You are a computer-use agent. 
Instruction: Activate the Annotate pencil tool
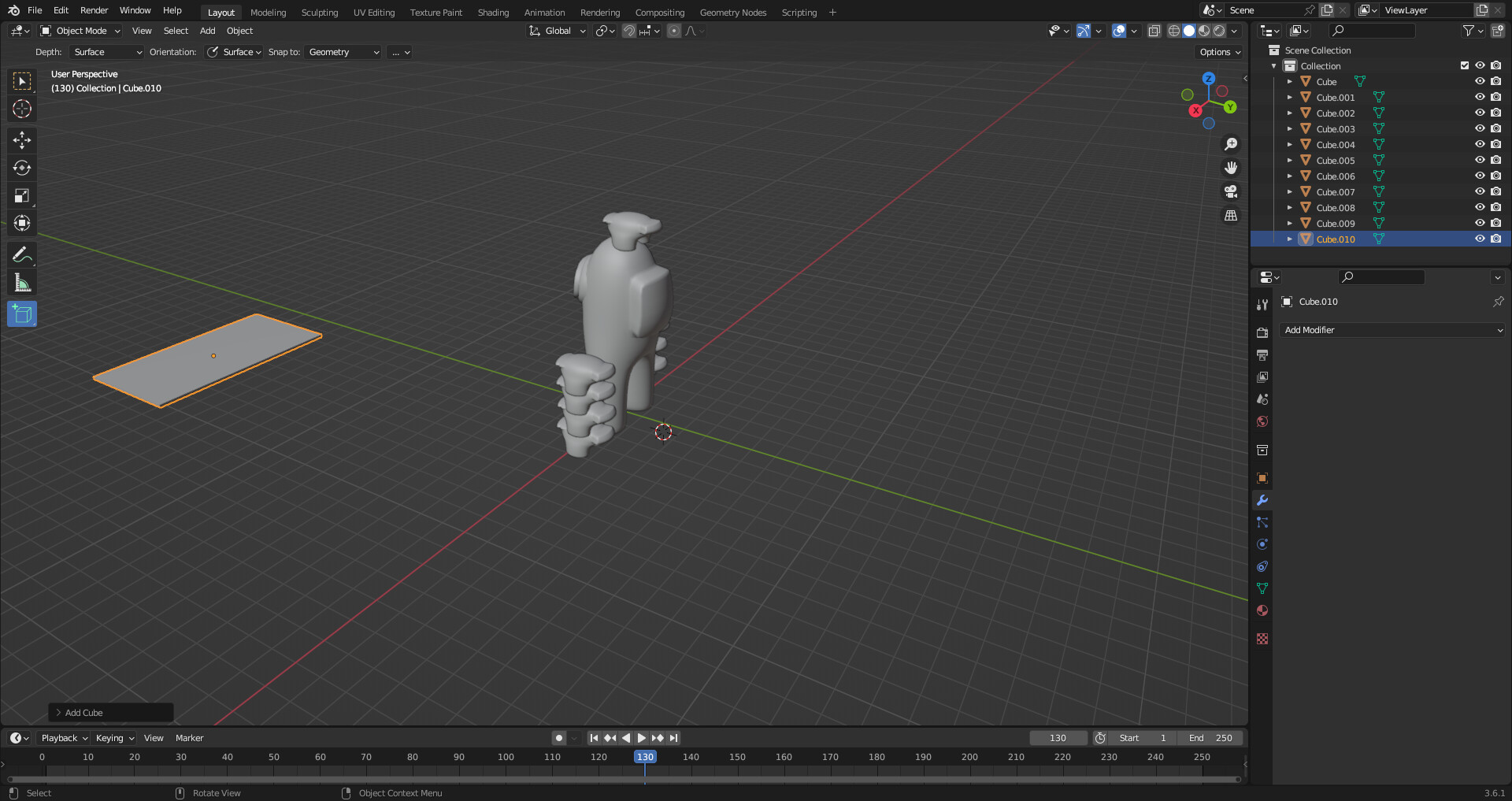22,254
